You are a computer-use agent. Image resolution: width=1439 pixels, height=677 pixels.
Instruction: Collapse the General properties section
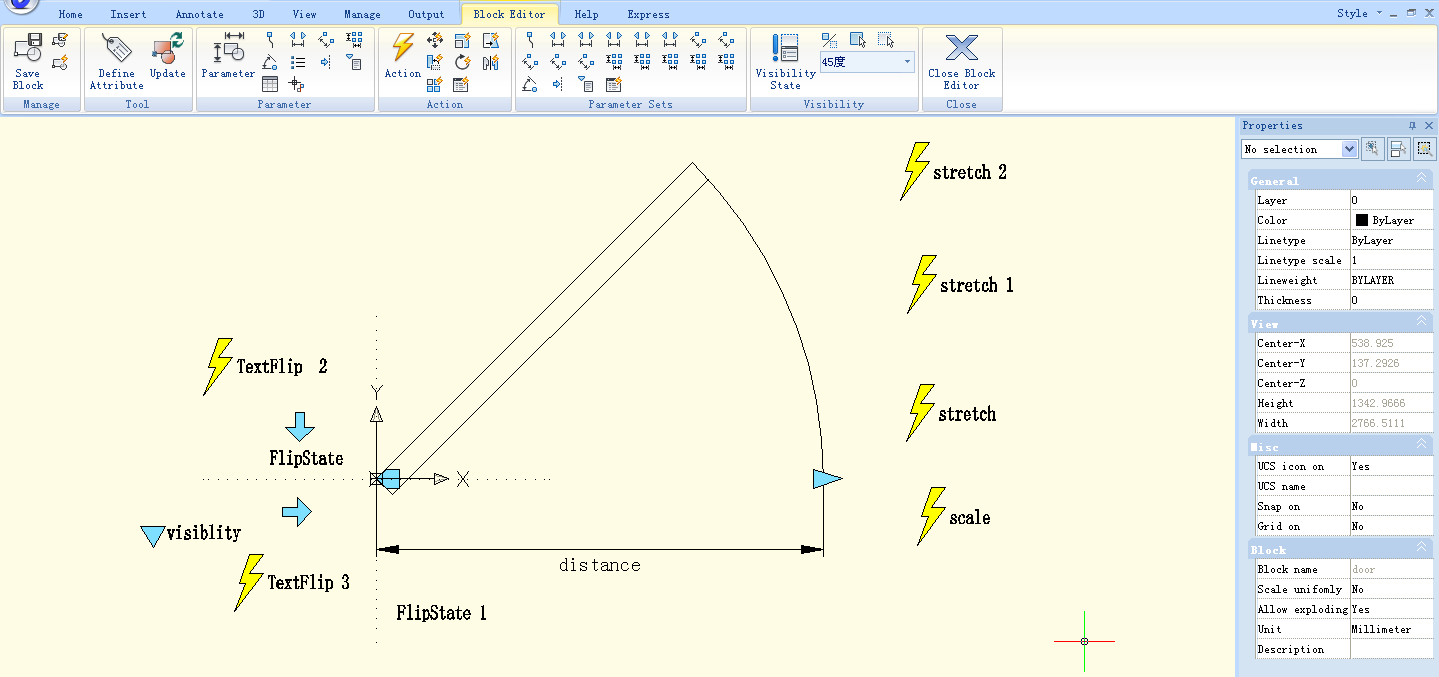tap(1421, 179)
